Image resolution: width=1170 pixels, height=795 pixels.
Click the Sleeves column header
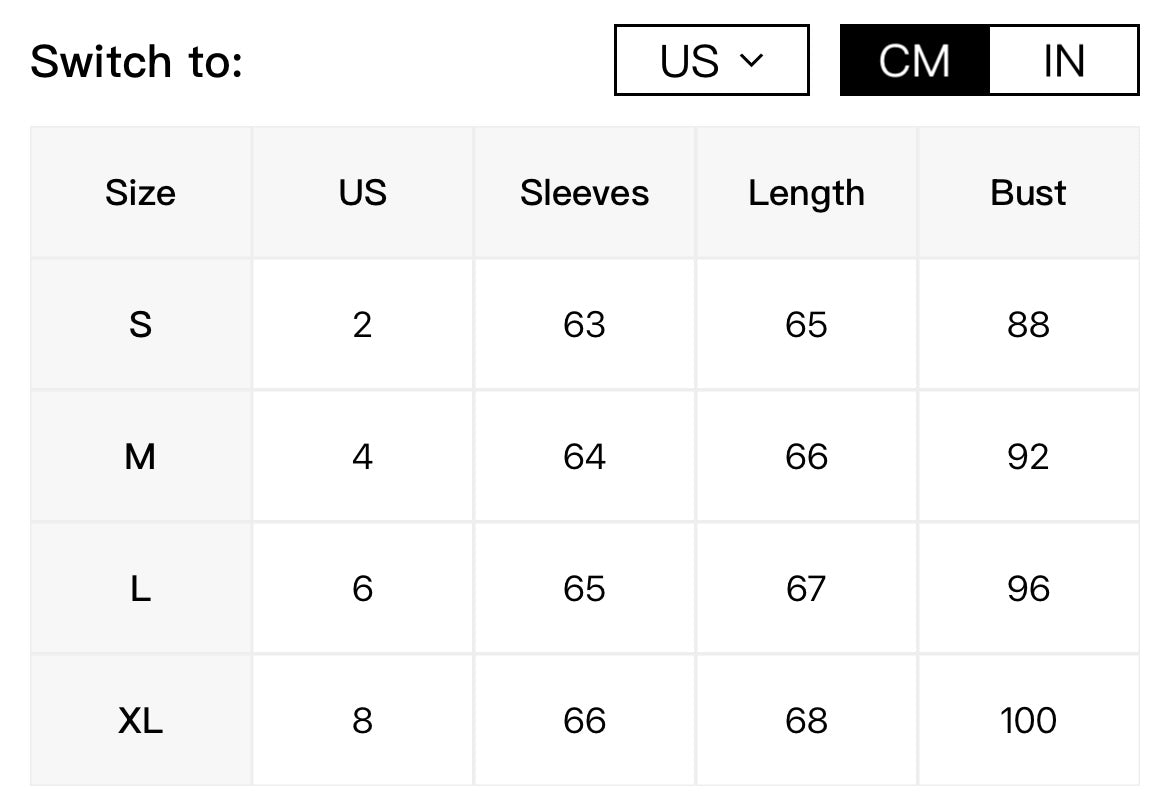[x=584, y=193]
